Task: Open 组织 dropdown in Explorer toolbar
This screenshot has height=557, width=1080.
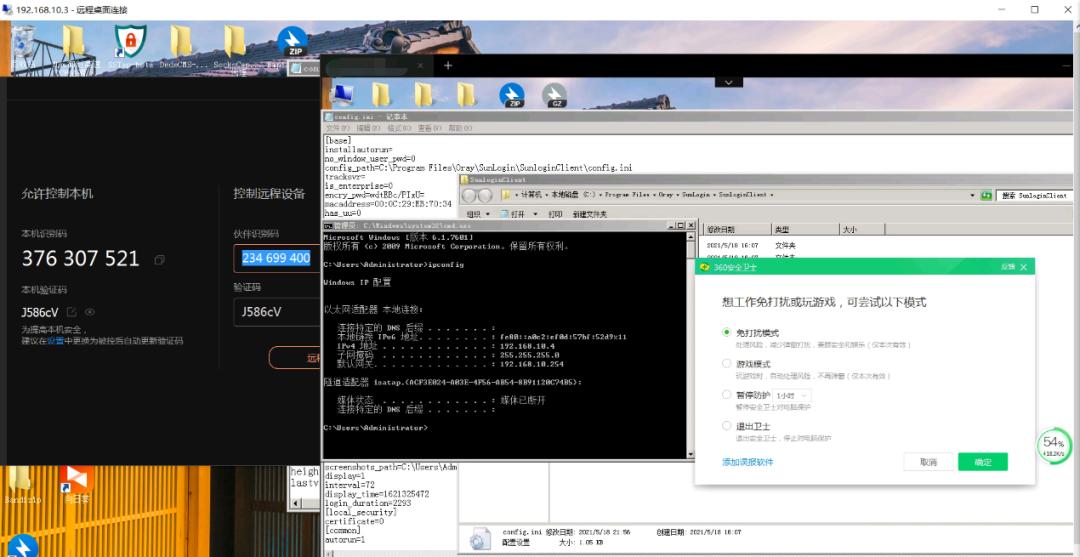Action: 478,214
